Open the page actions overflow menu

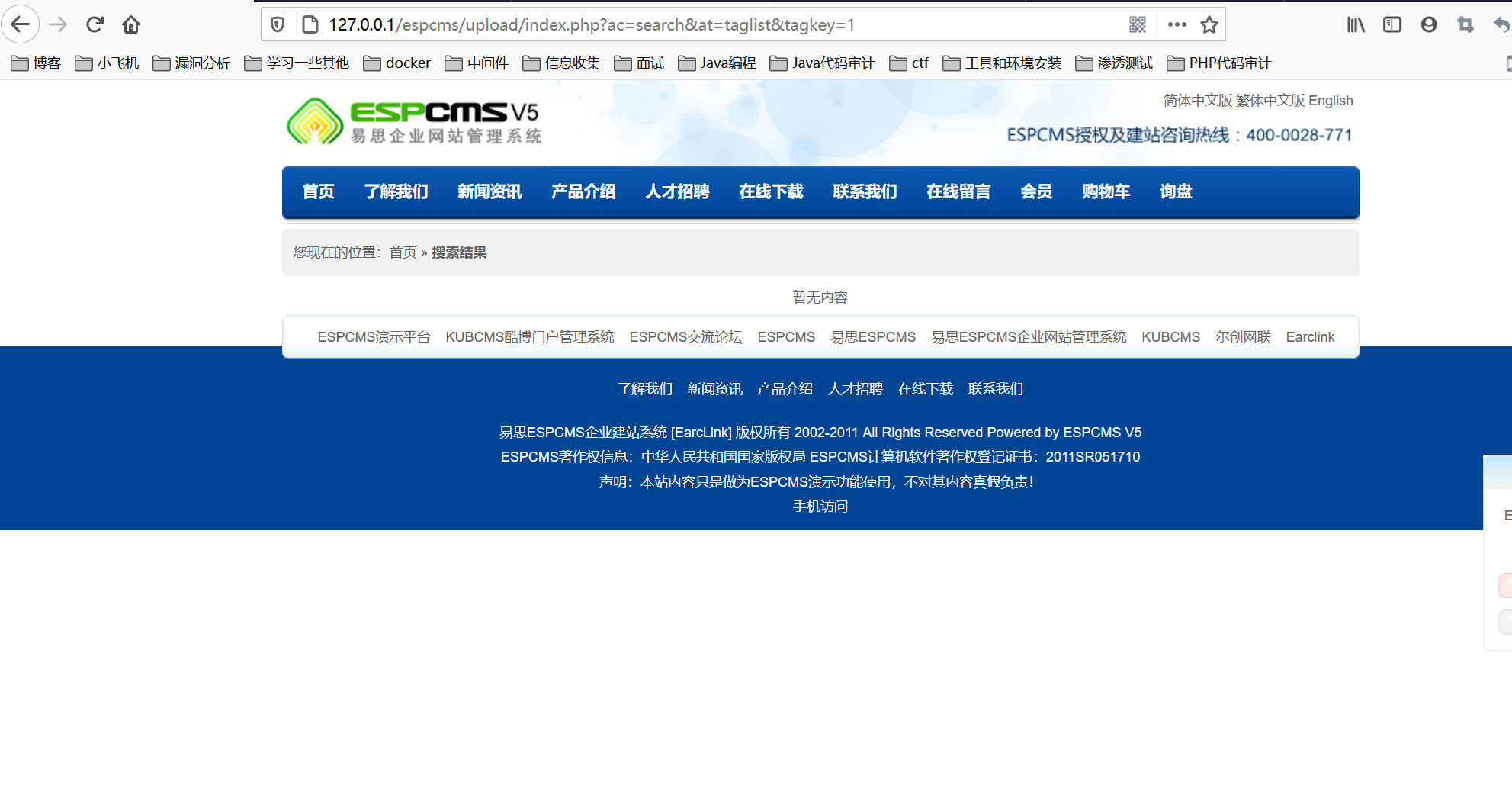pos(1176,24)
